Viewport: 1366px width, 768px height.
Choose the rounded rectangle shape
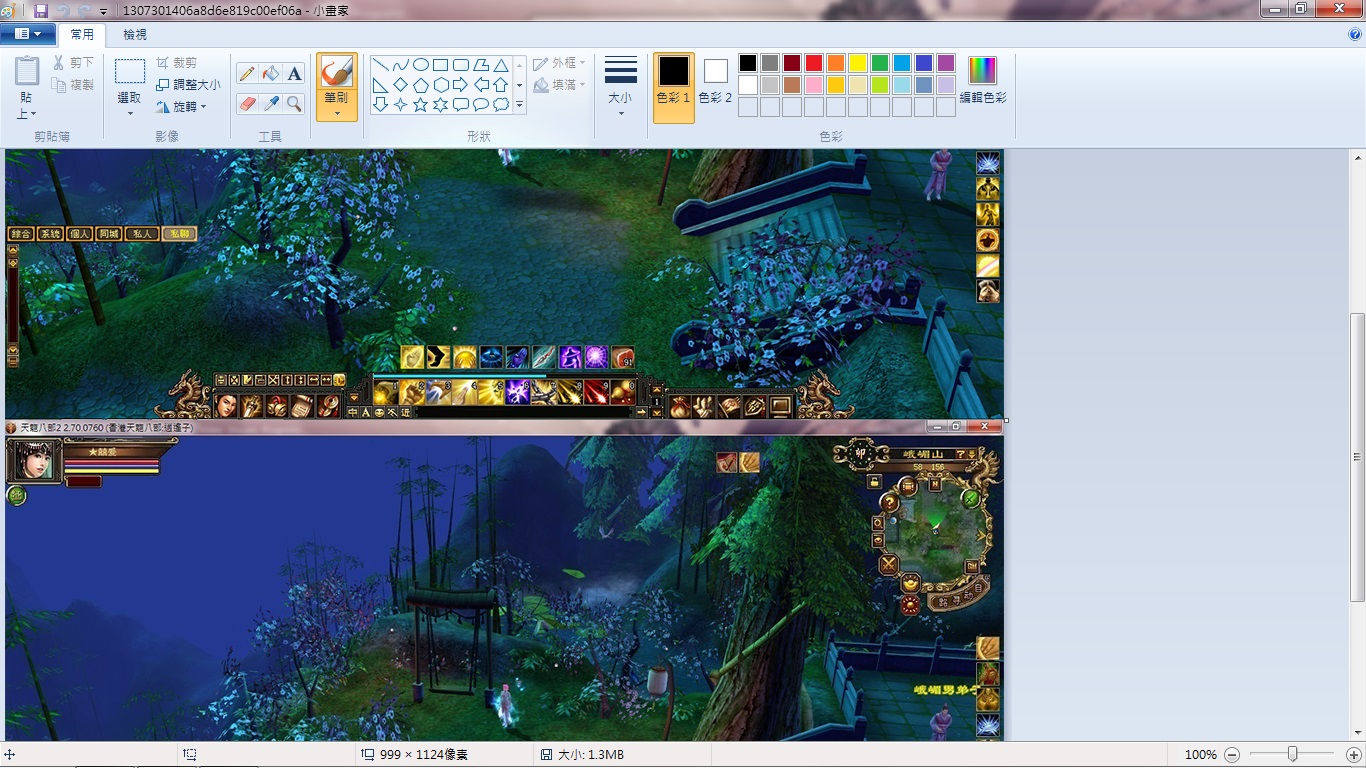(461, 65)
